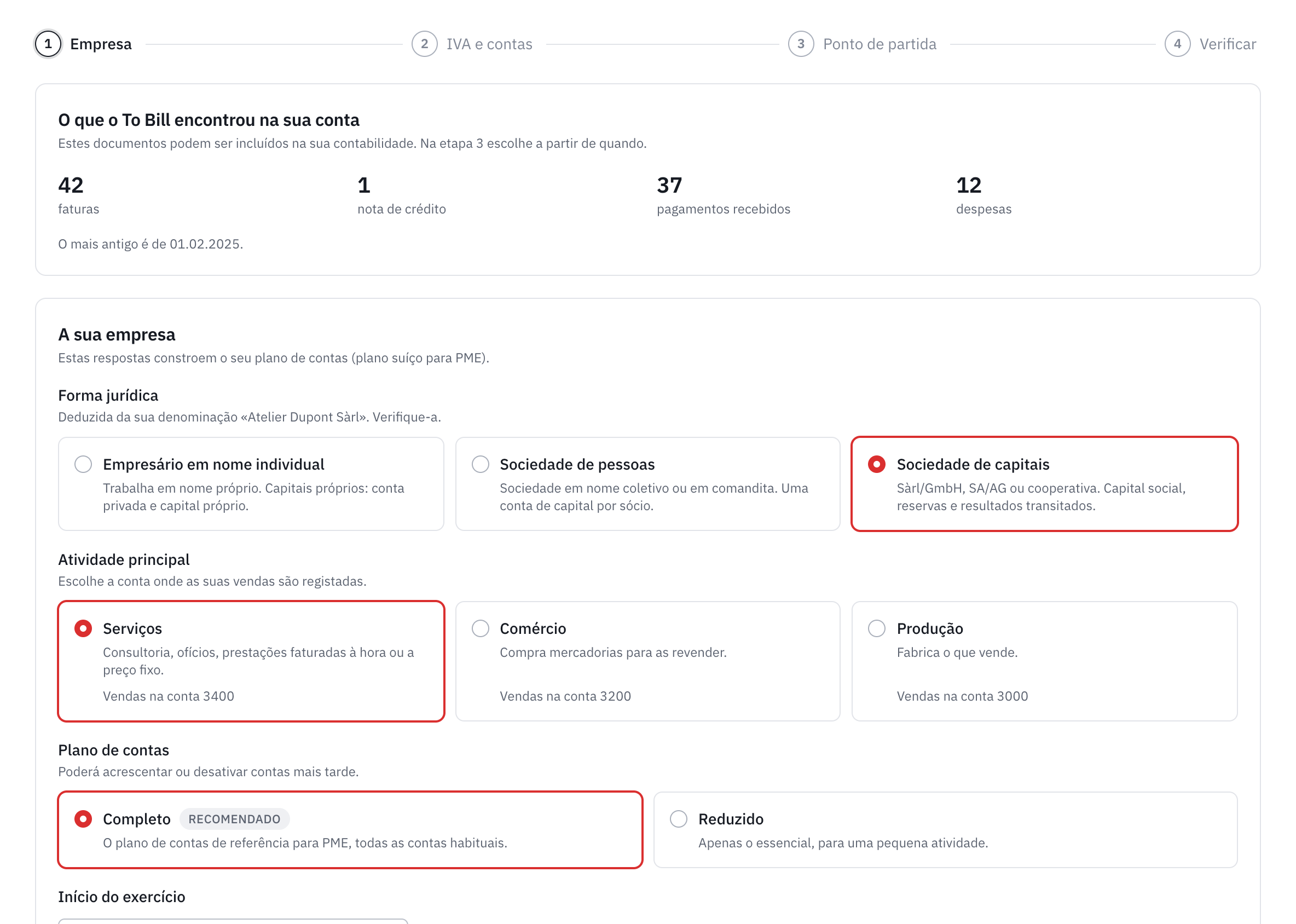This screenshot has height=924, width=1296.
Task: Go to the Ponto de partida step
Action: coord(880,44)
